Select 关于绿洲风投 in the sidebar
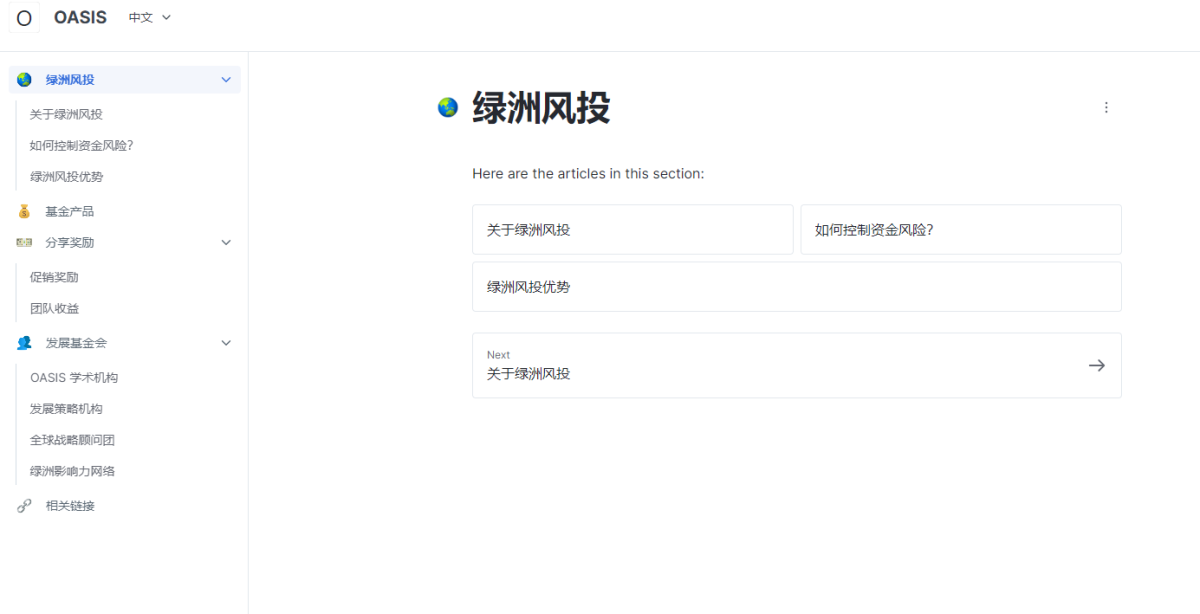1200x614 pixels. click(x=66, y=114)
